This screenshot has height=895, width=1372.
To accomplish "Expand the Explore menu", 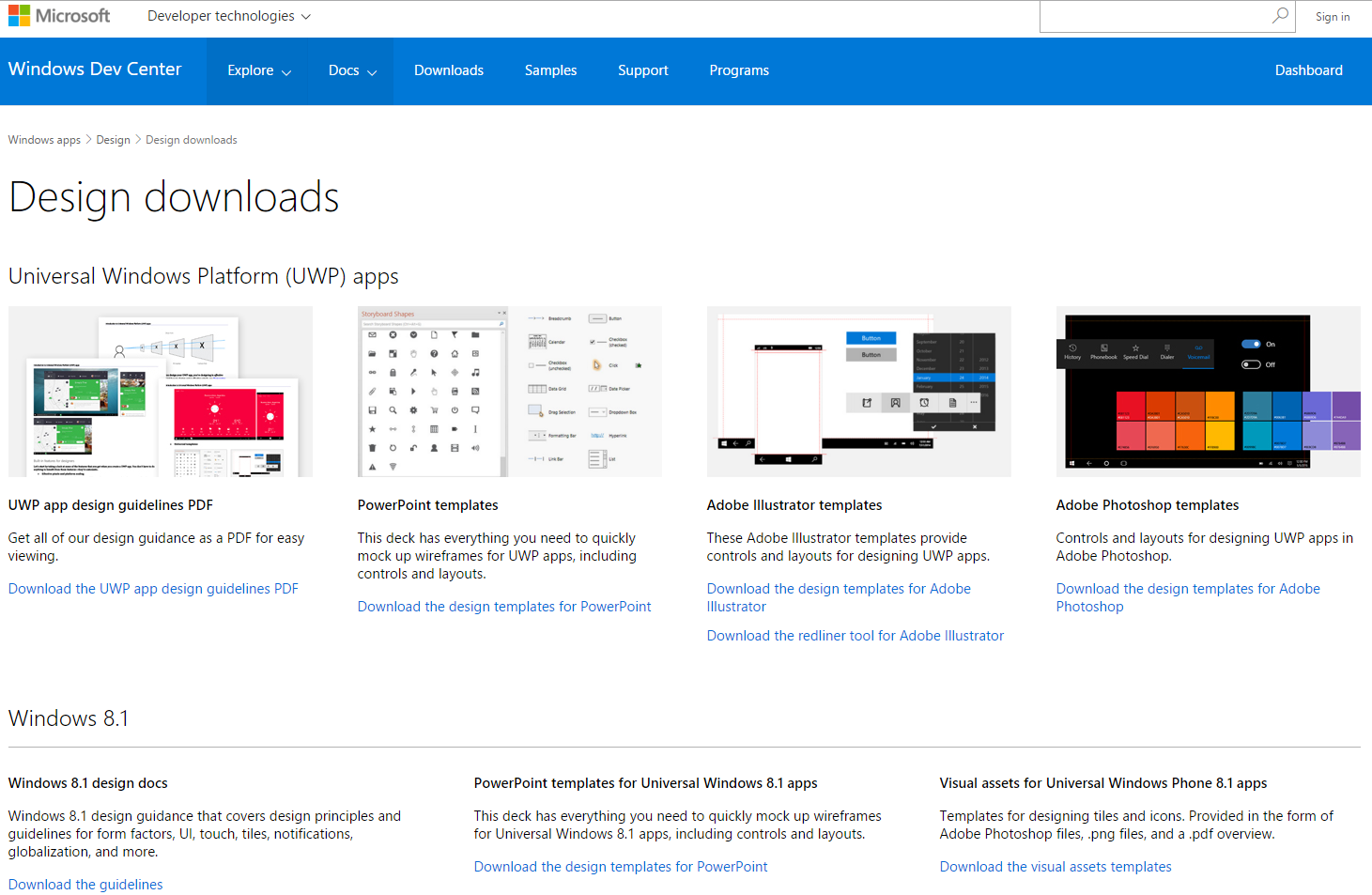I will (x=259, y=70).
